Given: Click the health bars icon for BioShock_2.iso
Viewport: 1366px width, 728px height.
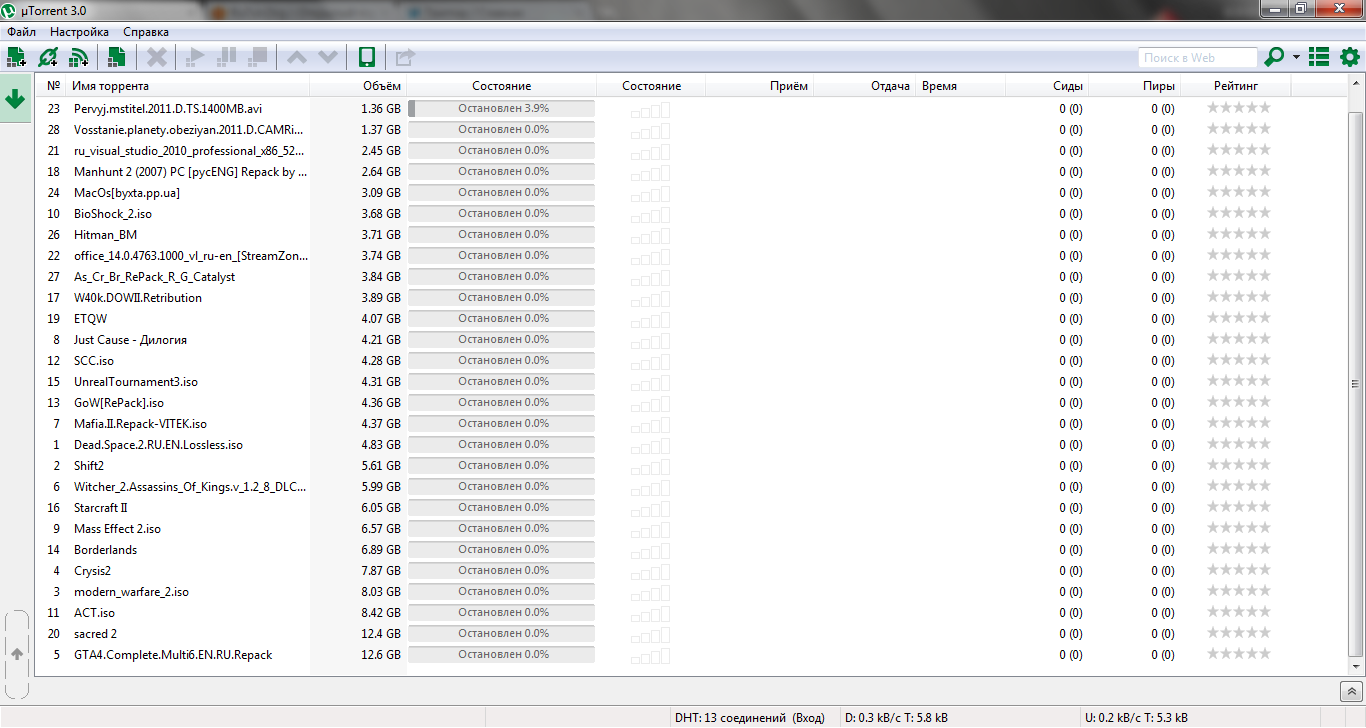Looking at the screenshot, I should [650, 214].
